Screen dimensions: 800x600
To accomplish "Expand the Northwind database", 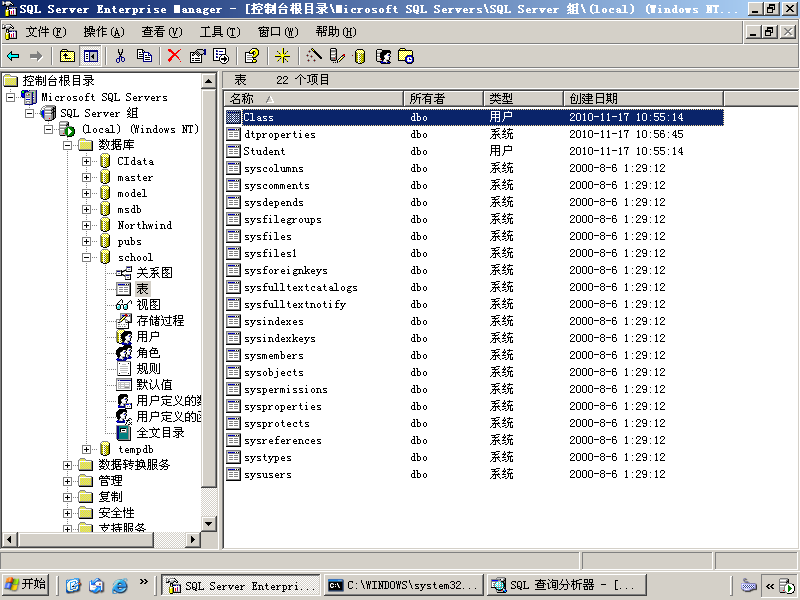I will coord(86,225).
